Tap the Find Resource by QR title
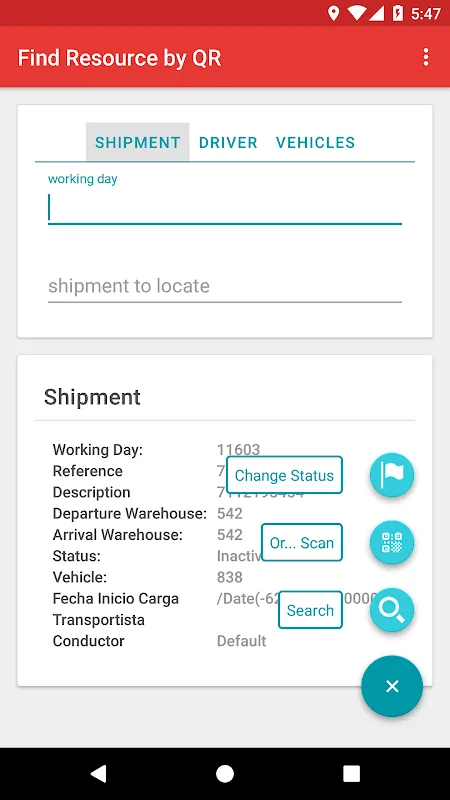Viewport: 450px width, 800px height. [x=120, y=58]
